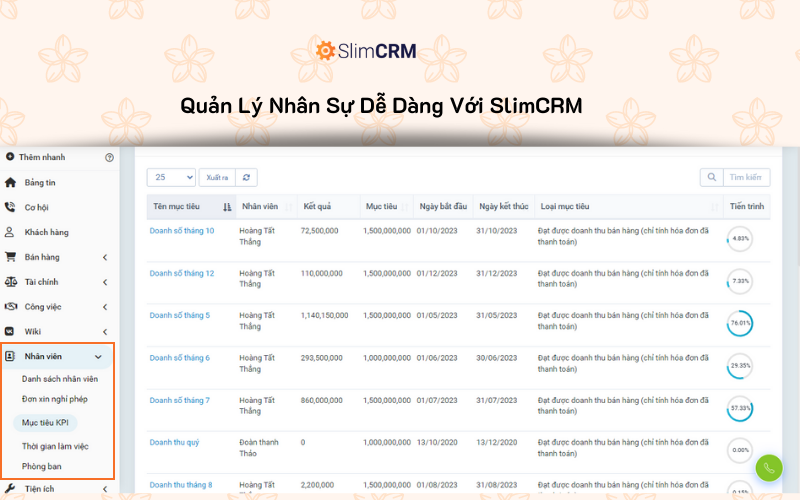Click the 72,500,000 result value
The height and width of the screenshot is (500, 800).
coord(319,231)
